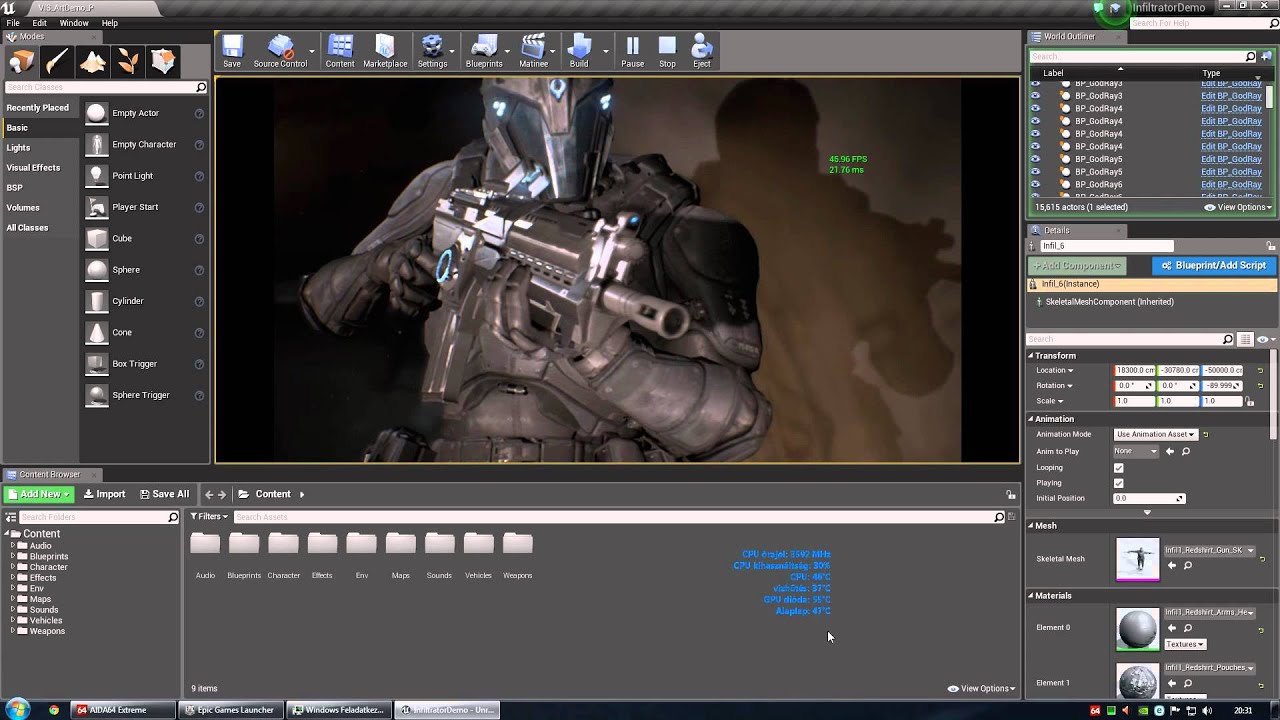
Task: Toggle the Details panel lock
Action: pyautogui.click(x=1272, y=246)
